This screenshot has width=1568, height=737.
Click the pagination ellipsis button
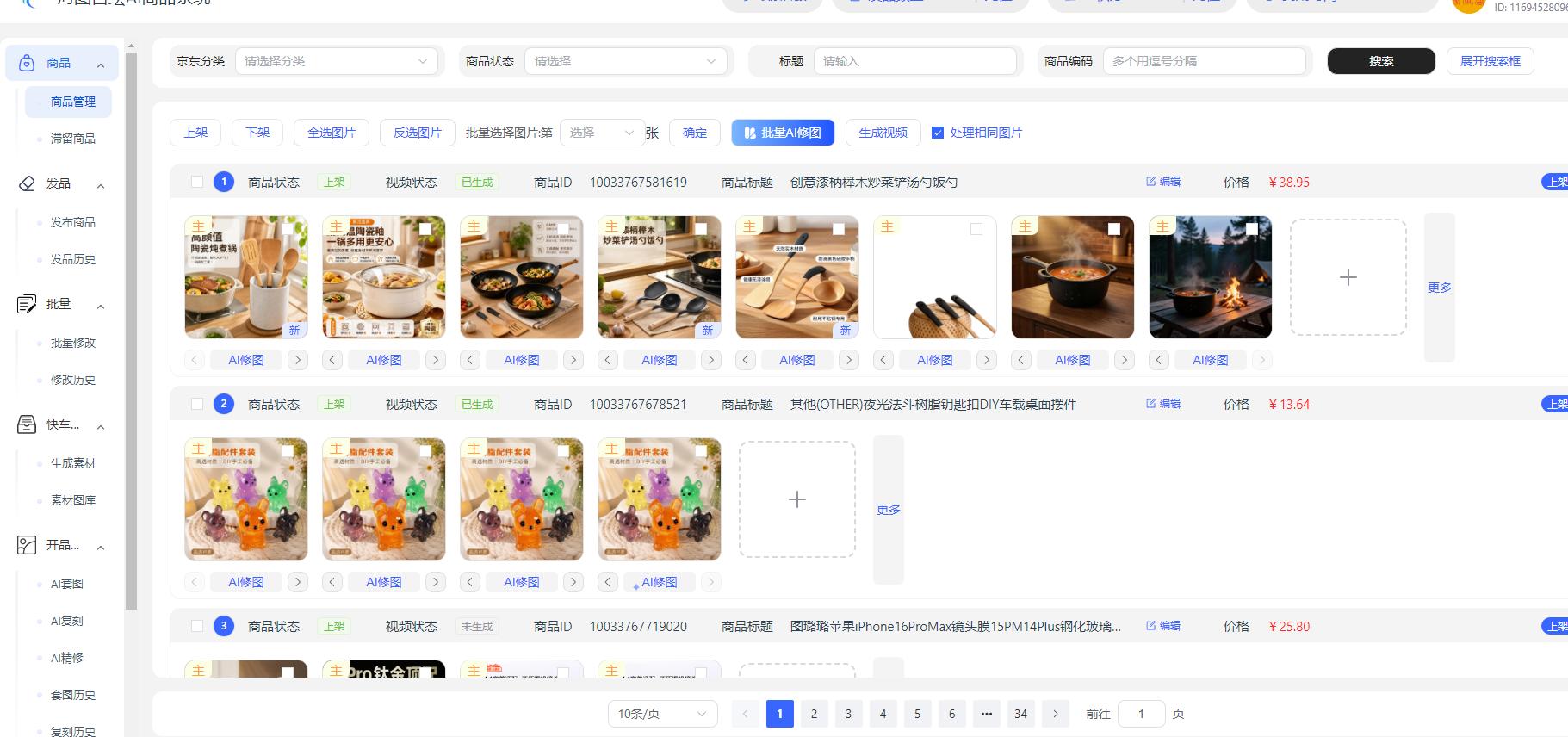coord(987,714)
